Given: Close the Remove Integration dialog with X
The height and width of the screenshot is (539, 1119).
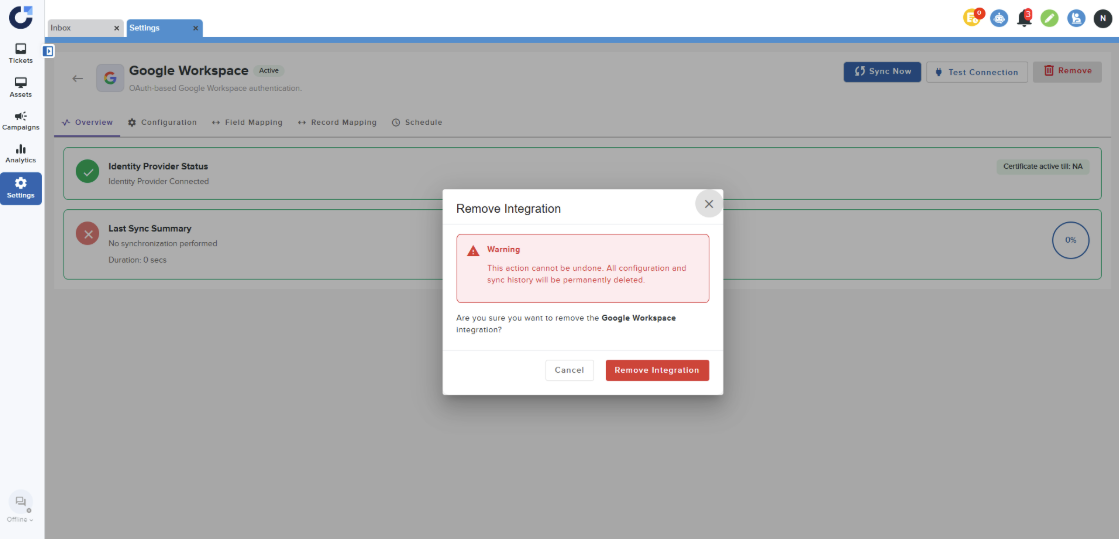Looking at the screenshot, I should (709, 204).
